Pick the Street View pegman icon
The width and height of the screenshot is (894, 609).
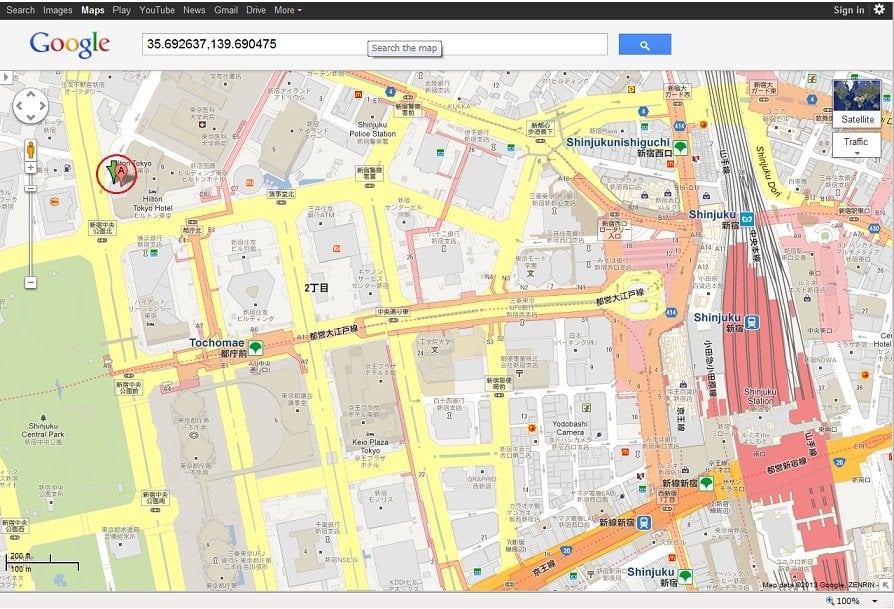30,149
